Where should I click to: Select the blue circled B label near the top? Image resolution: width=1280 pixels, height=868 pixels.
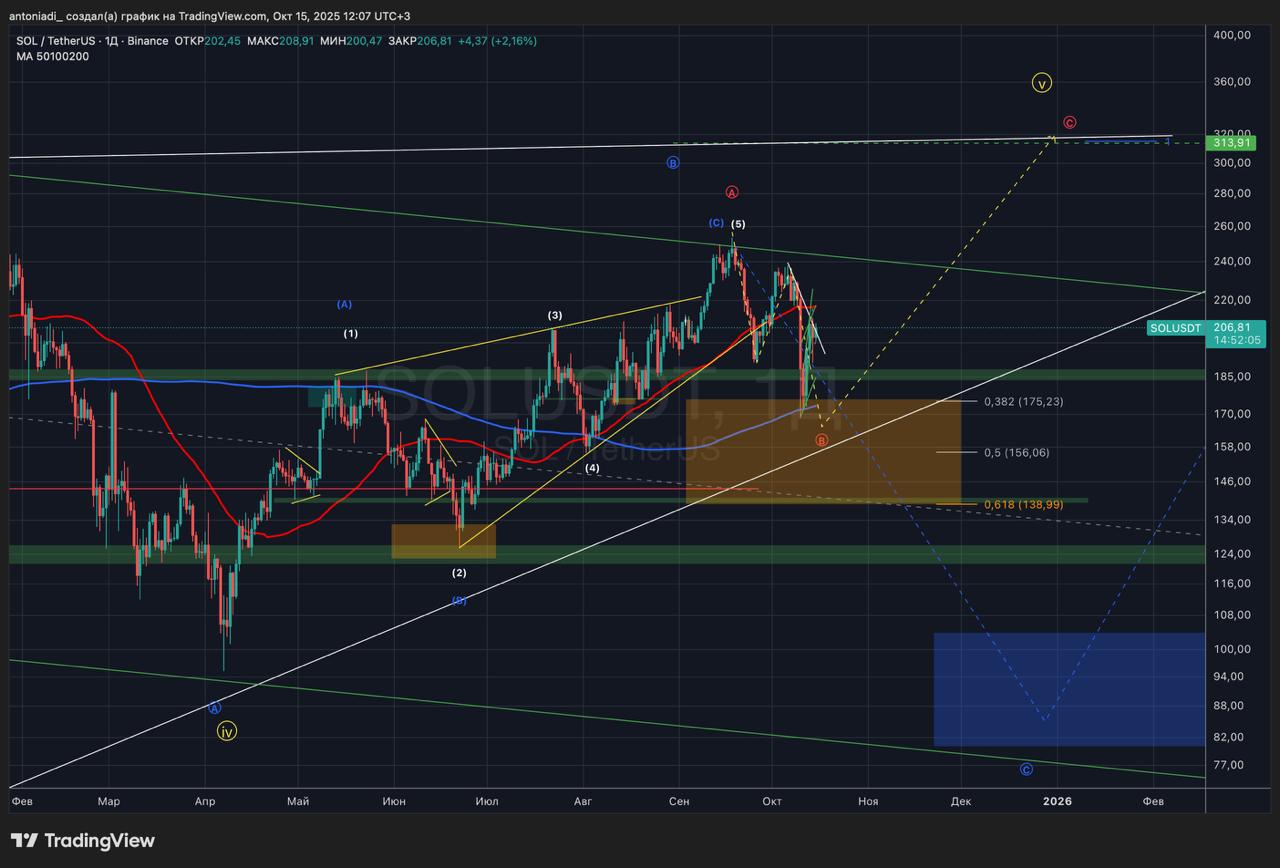673,162
